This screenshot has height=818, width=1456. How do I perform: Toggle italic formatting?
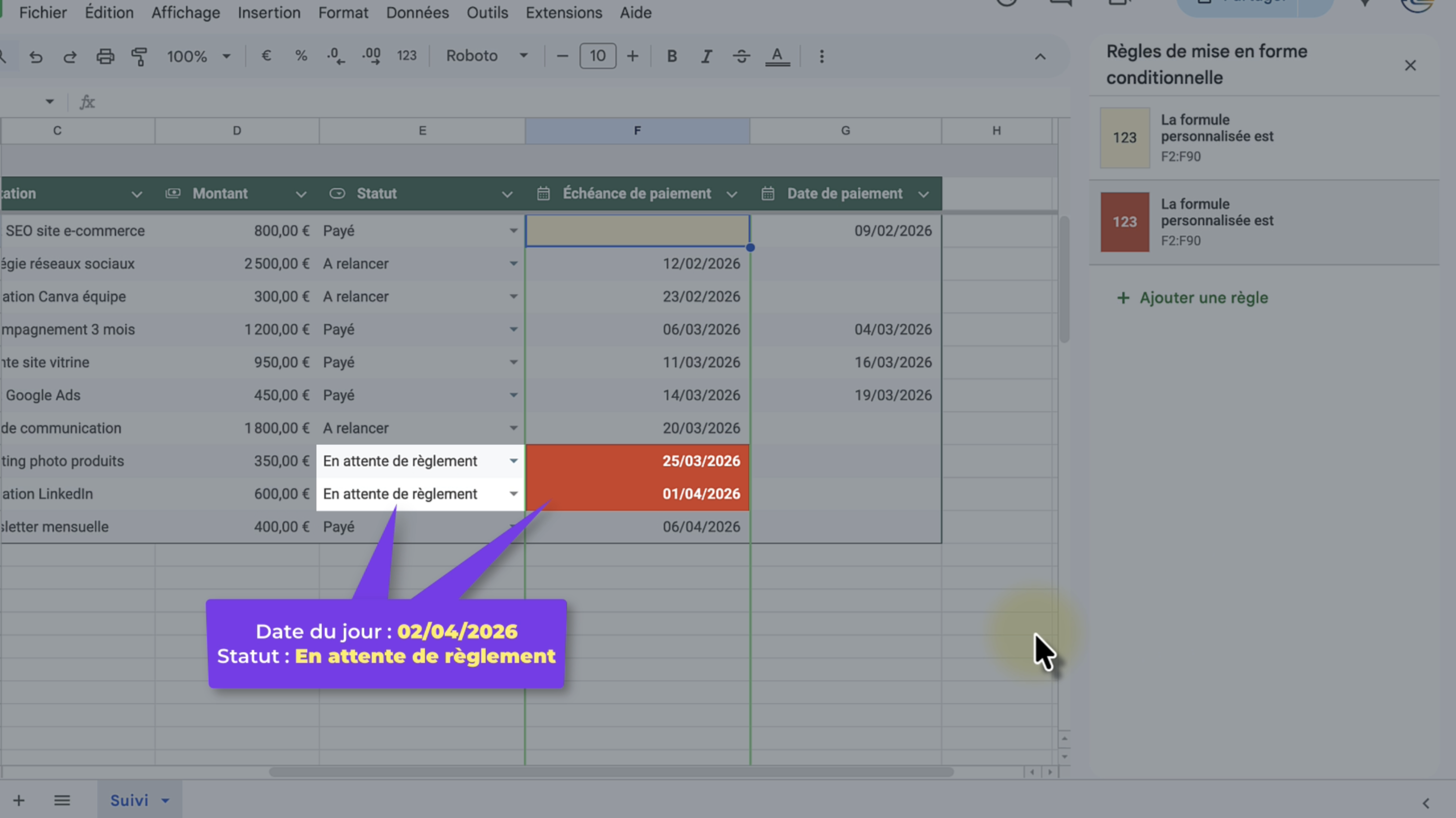tap(706, 56)
